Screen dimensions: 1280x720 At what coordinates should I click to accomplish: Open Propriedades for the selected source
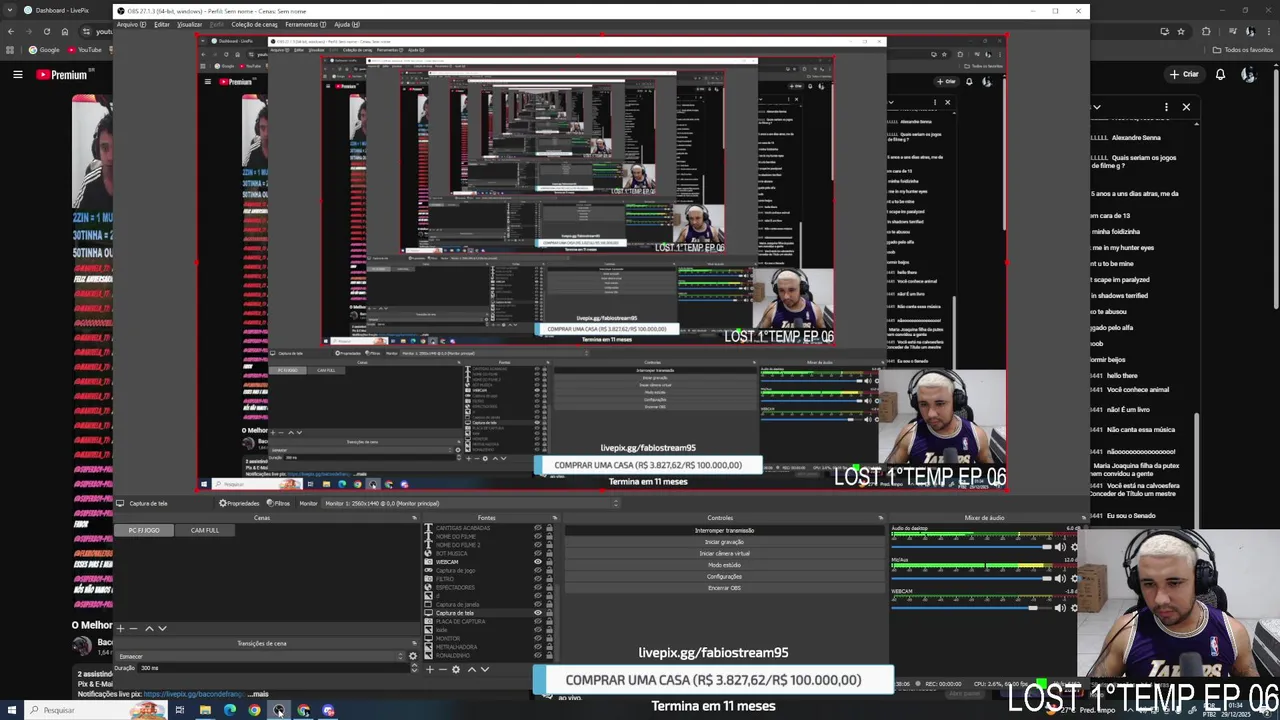point(240,503)
